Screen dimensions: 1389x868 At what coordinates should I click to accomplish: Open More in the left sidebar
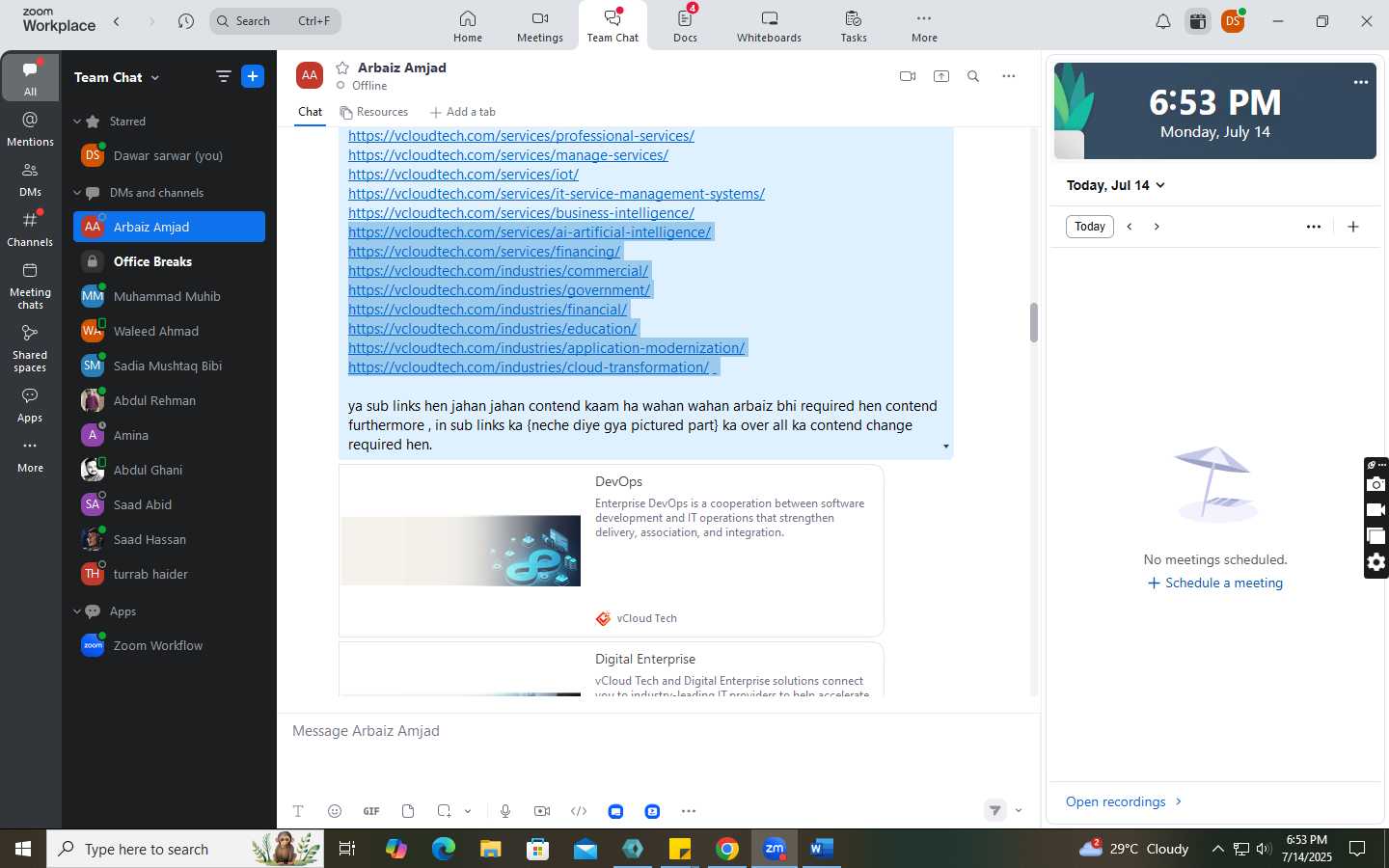(x=30, y=455)
